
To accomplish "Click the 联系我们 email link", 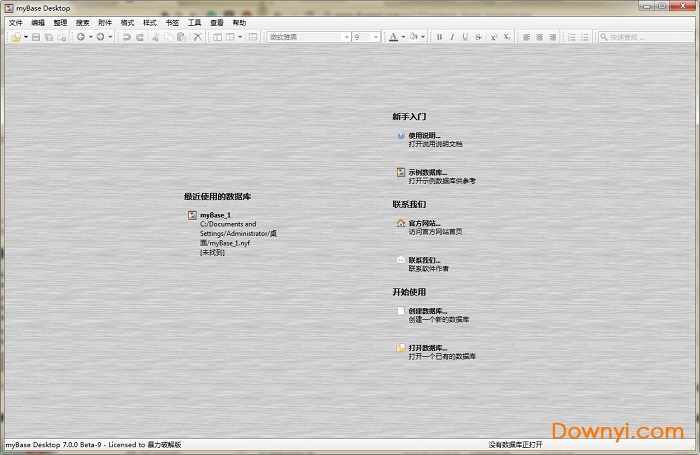I will click(x=424, y=260).
